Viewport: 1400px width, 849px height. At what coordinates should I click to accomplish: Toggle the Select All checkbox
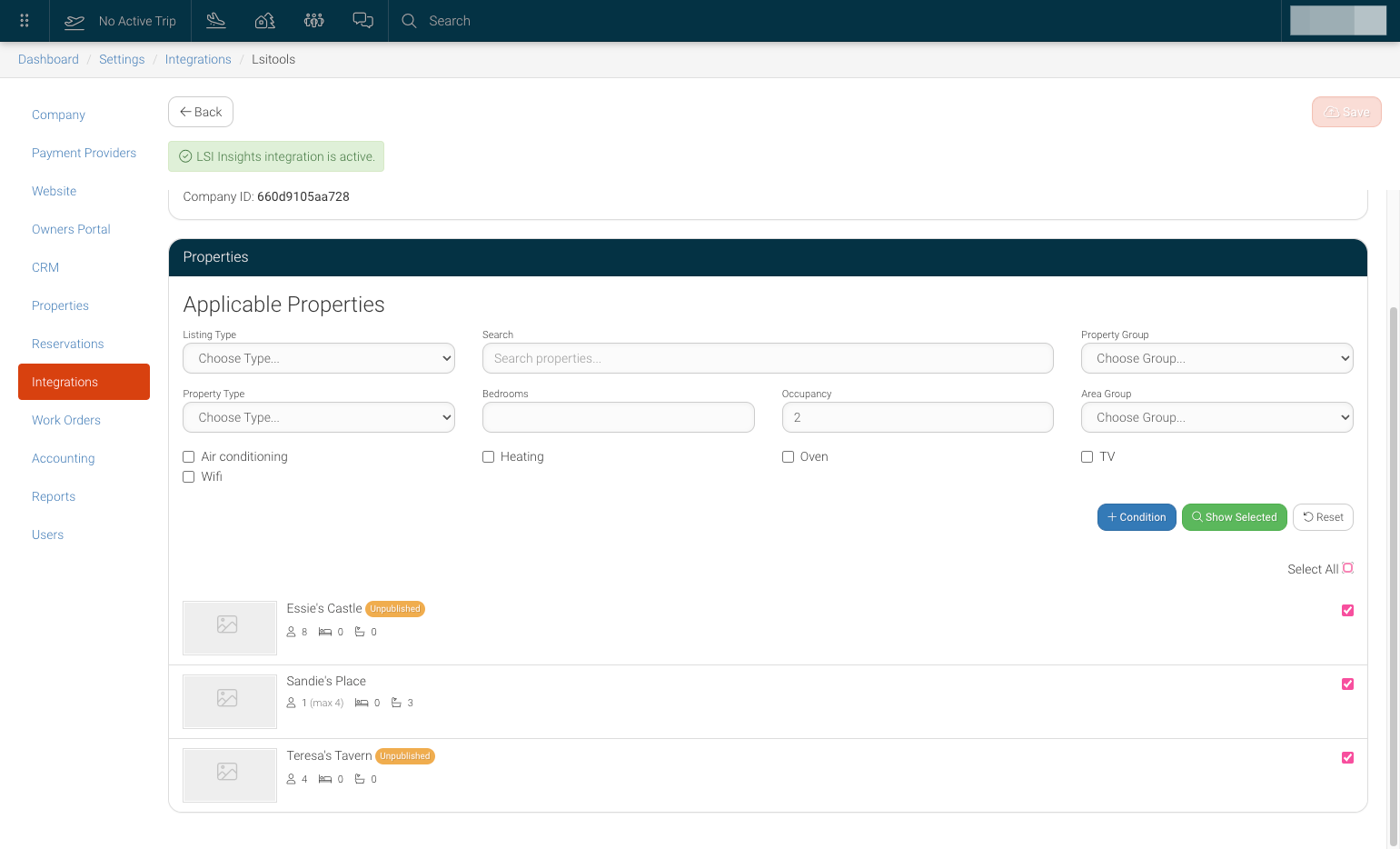click(1348, 568)
